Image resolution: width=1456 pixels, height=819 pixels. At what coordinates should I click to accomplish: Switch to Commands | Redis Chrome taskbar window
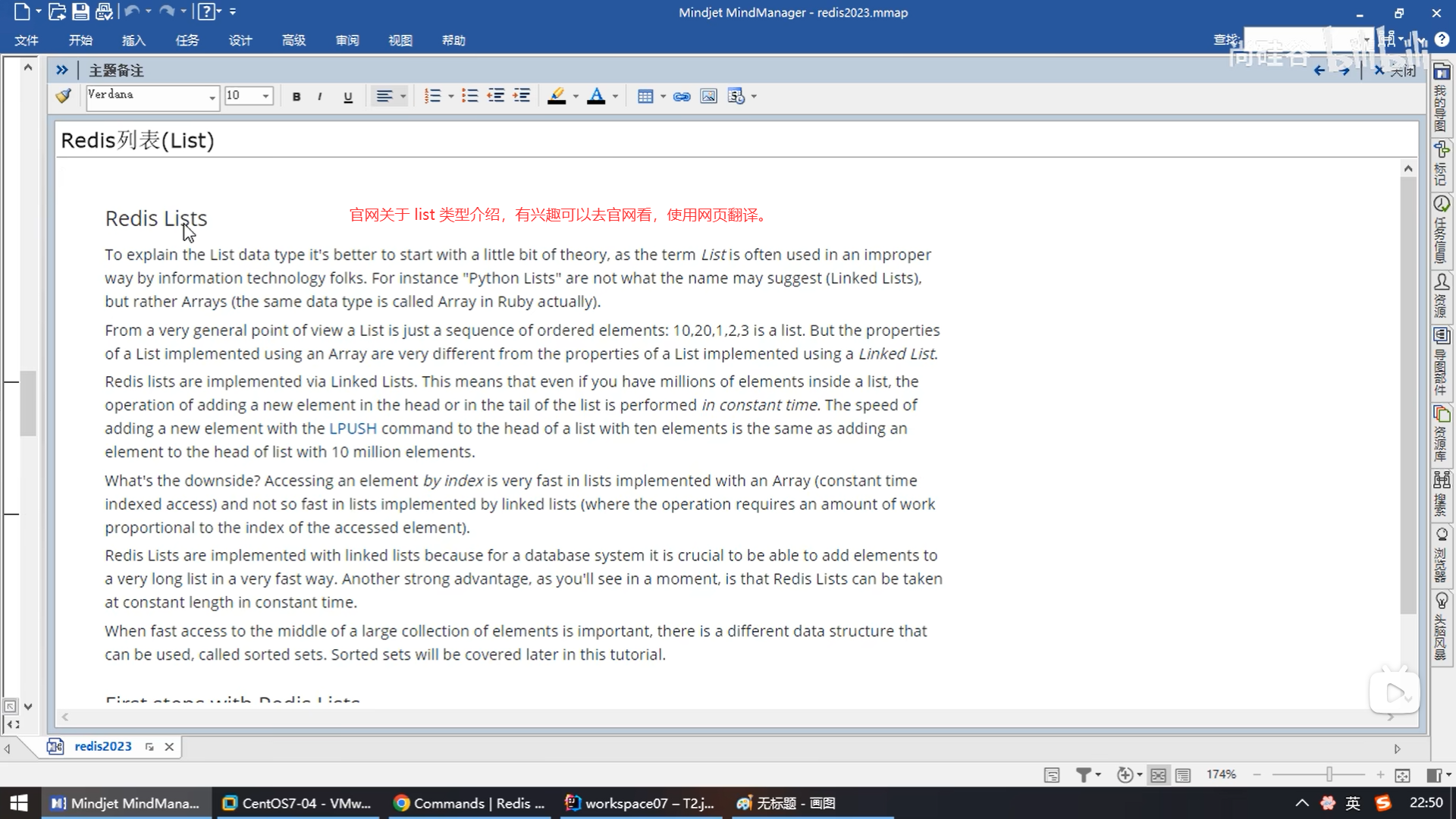coord(469,803)
